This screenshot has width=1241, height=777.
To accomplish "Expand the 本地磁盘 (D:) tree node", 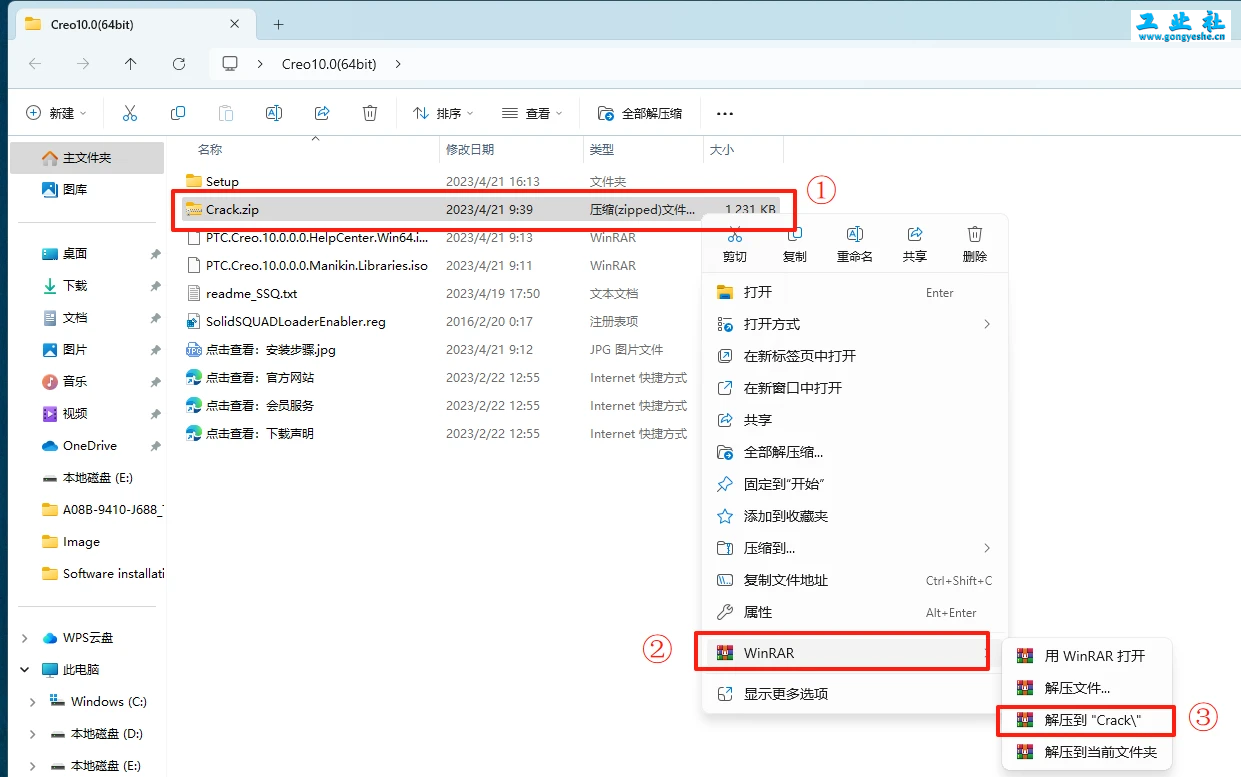I will tap(33, 734).
